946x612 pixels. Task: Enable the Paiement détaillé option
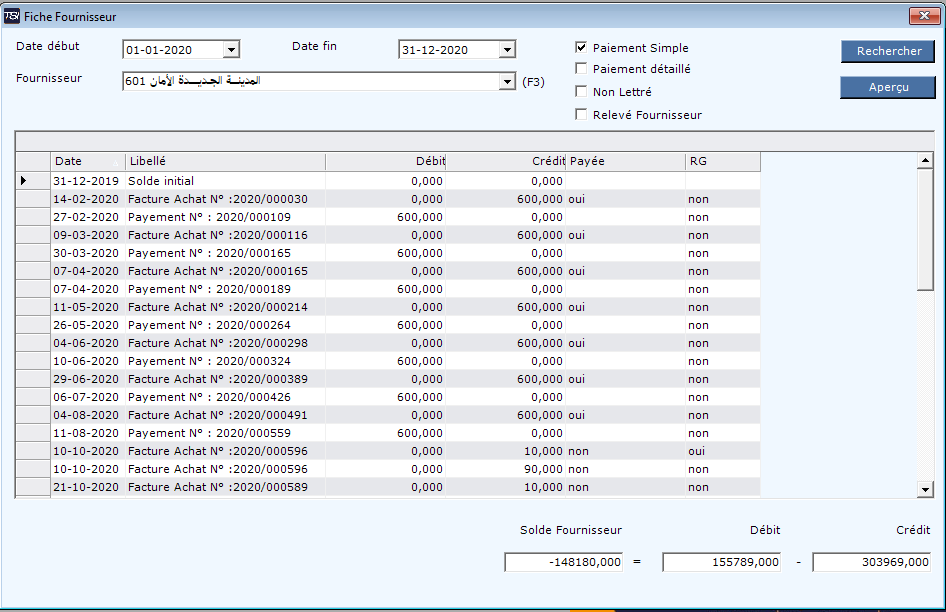[581, 69]
